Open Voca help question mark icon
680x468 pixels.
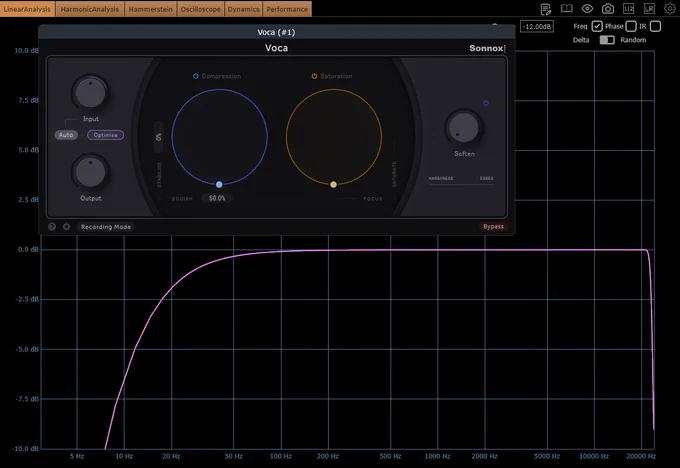coord(52,226)
